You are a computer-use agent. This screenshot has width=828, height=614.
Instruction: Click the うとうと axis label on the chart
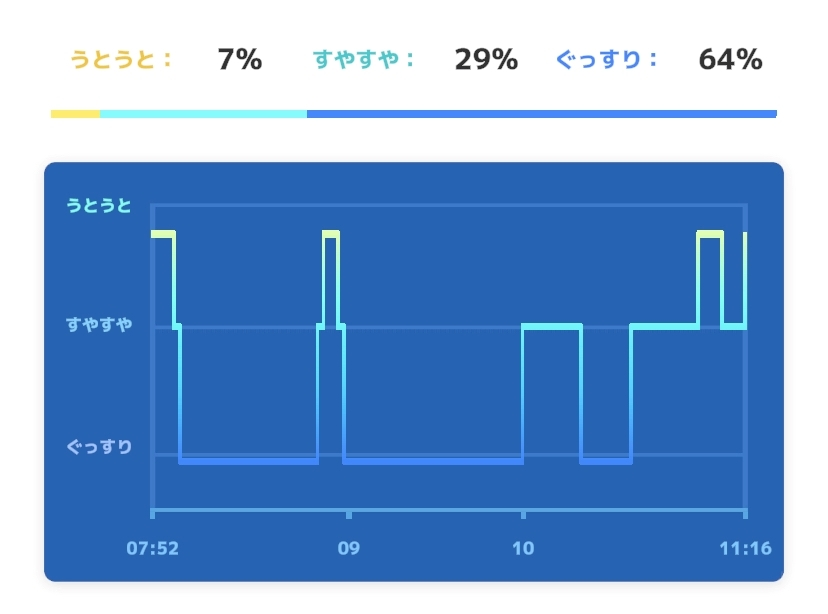[99, 206]
